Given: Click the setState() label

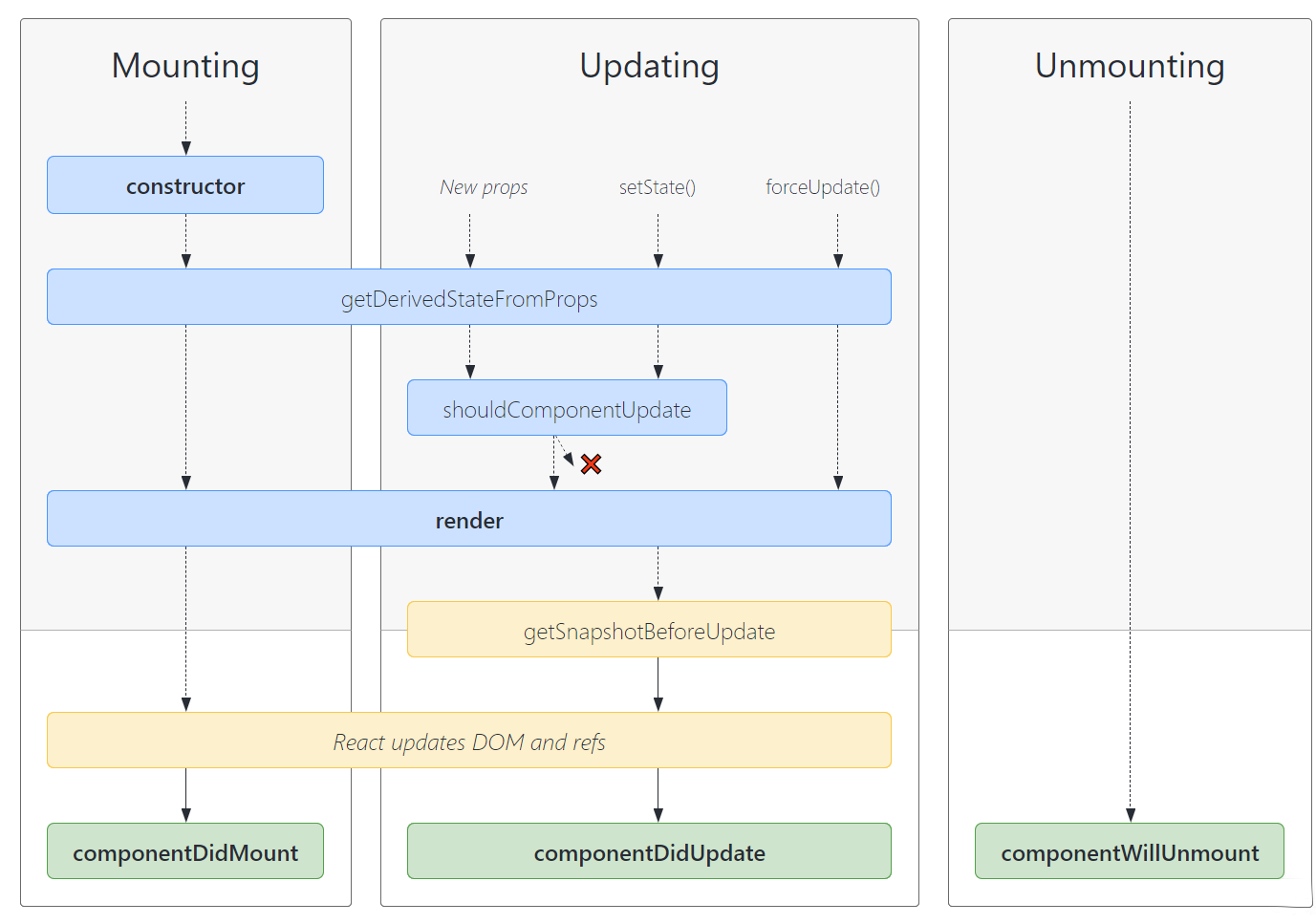Looking at the screenshot, I should tap(658, 187).
